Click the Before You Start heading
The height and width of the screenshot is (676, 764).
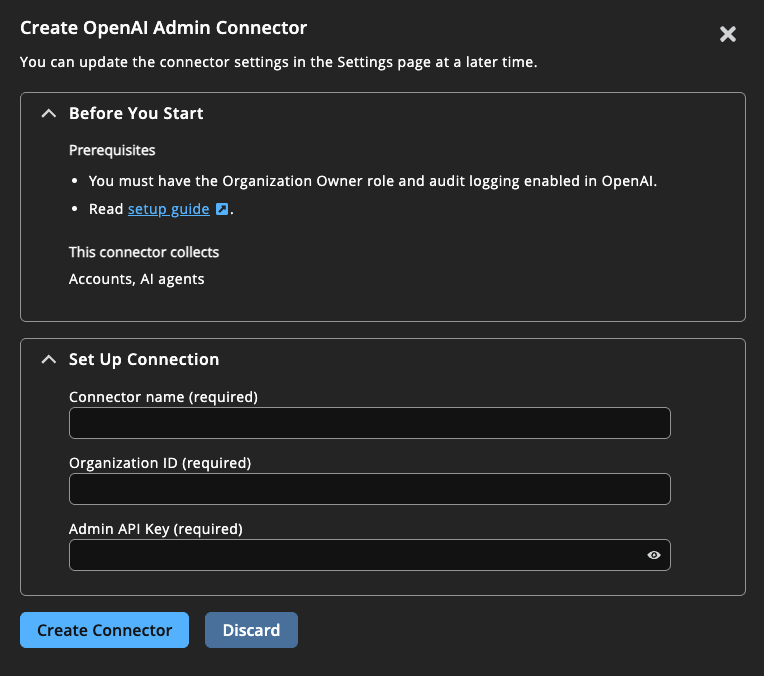pos(136,114)
